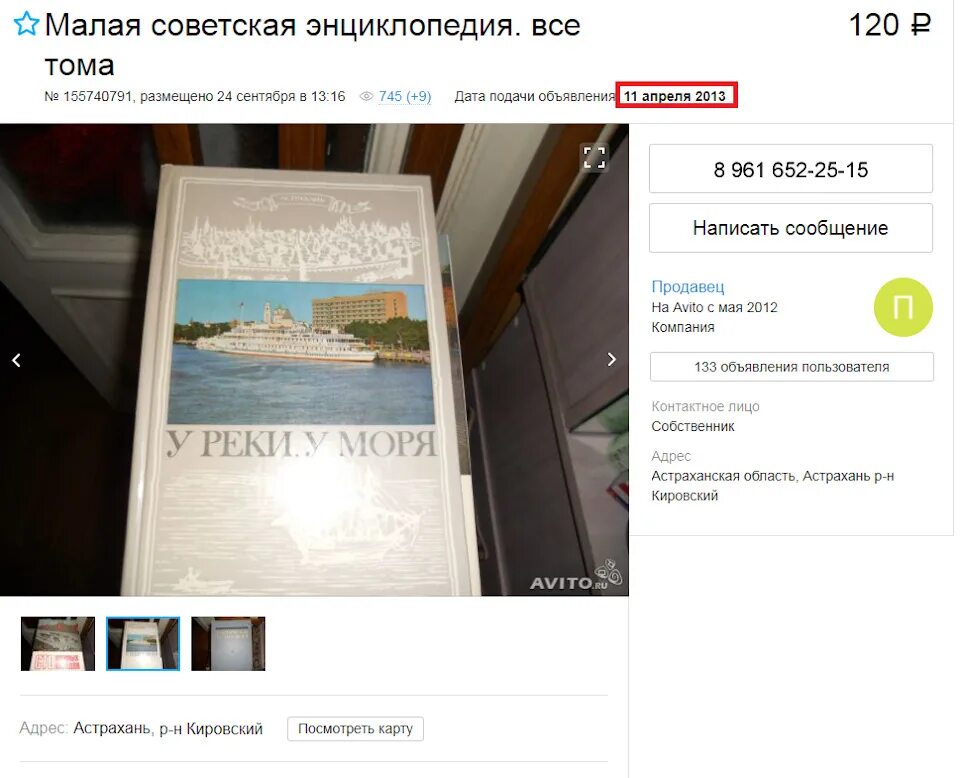Screen dimensions: 960x778
Task: Click the phone number button
Action: pos(790,169)
